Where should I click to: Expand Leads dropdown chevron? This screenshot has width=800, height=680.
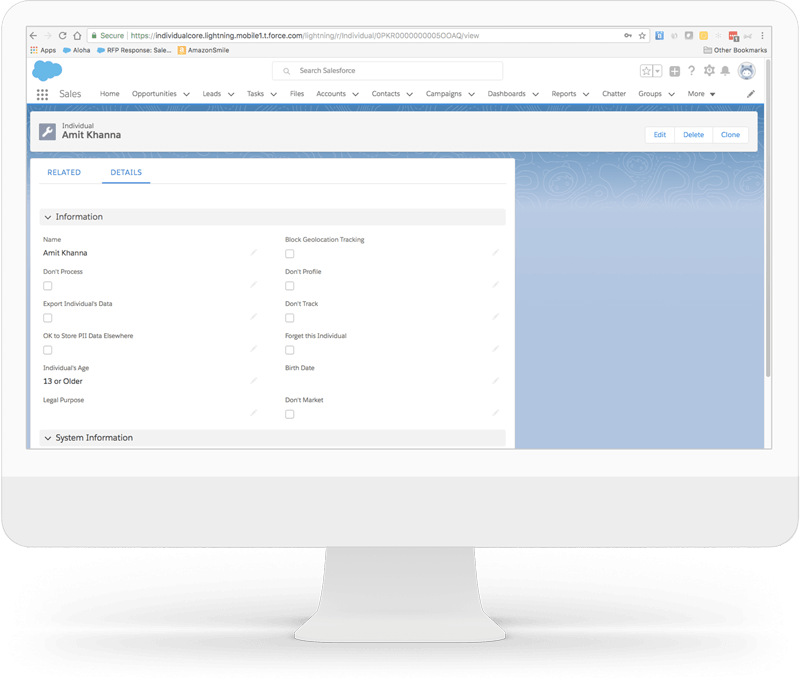[x=231, y=94]
